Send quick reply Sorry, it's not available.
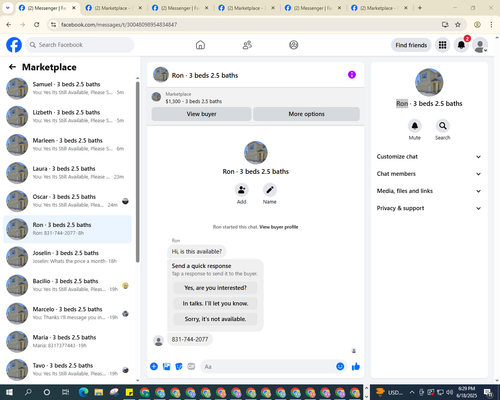 pyautogui.click(x=215, y=319)
